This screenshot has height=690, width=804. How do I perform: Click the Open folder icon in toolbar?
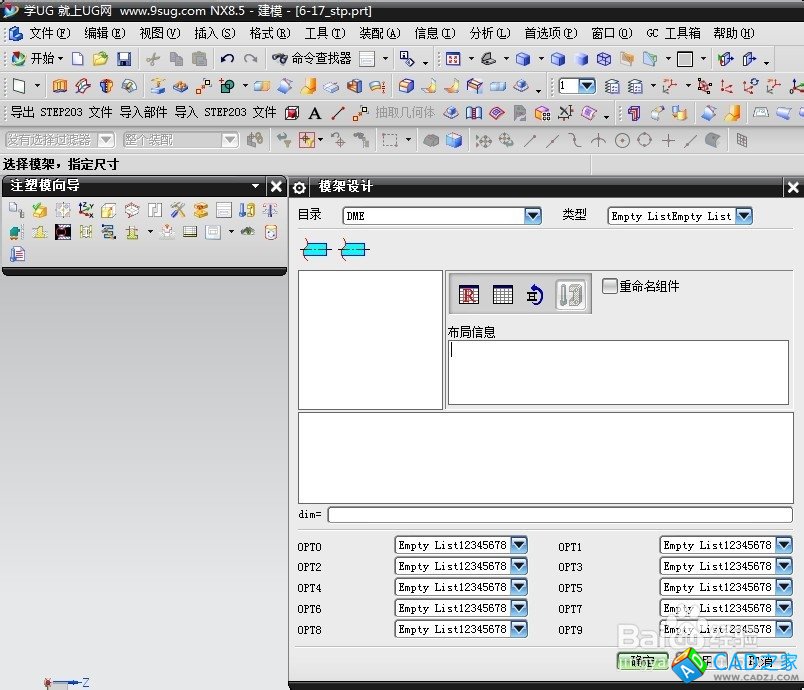pos(100,59)
